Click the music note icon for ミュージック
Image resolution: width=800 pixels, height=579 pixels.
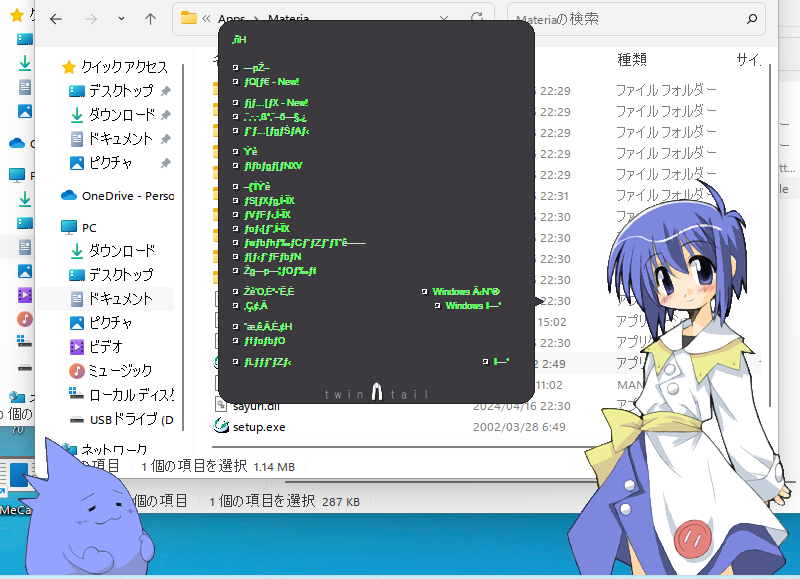pyautogui.click(x=75, y=370)
